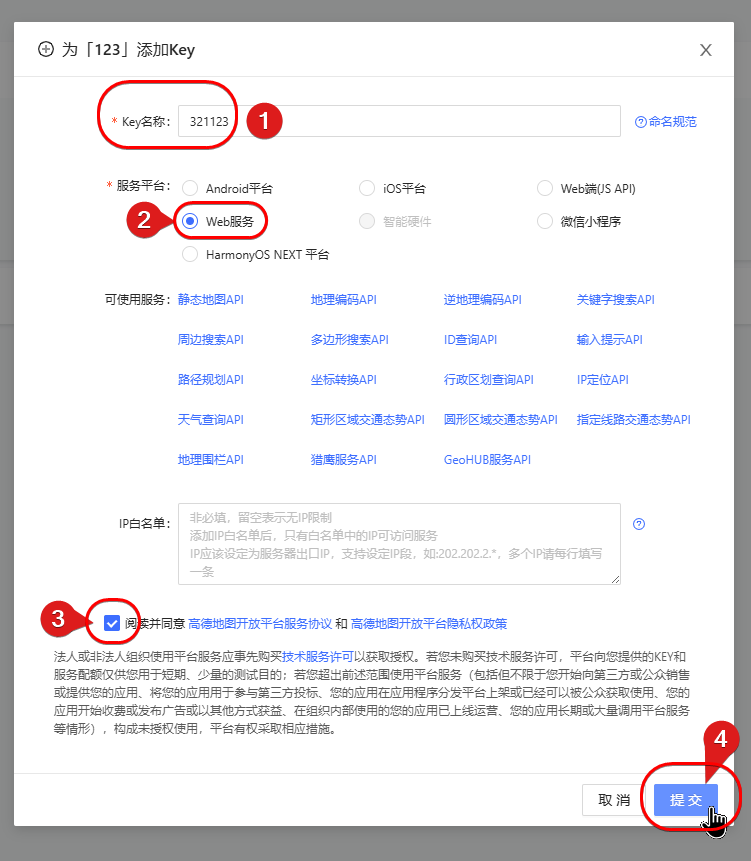Open 高德地图开放平台服务协议 link
Screen dimensions: 751x861
260,624
